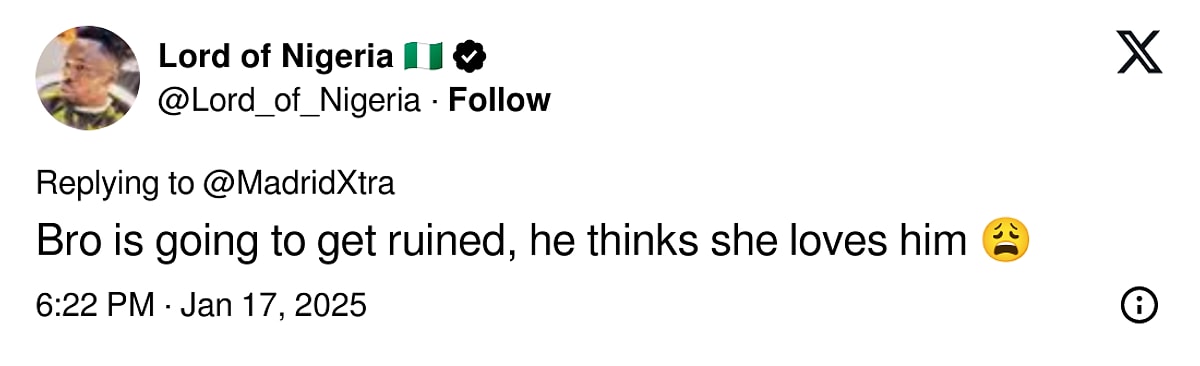This screenshot has height=366, width=1200.
Task: Click the tweet text starting with 'Bro is going'
Action: pyautogui.click(x=532, y=242)
